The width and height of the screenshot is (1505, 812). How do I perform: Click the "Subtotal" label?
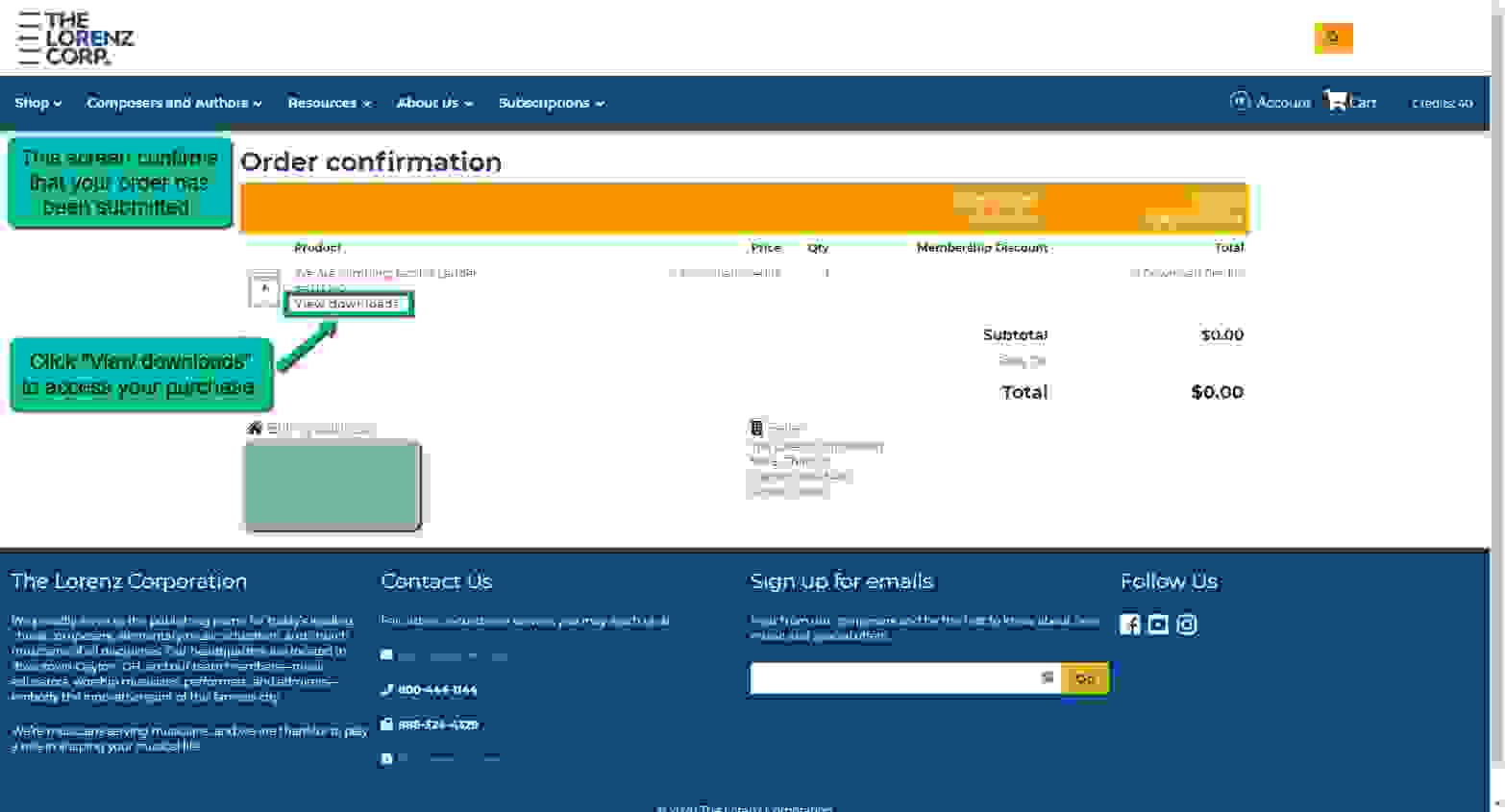(x=1015, y=334)
